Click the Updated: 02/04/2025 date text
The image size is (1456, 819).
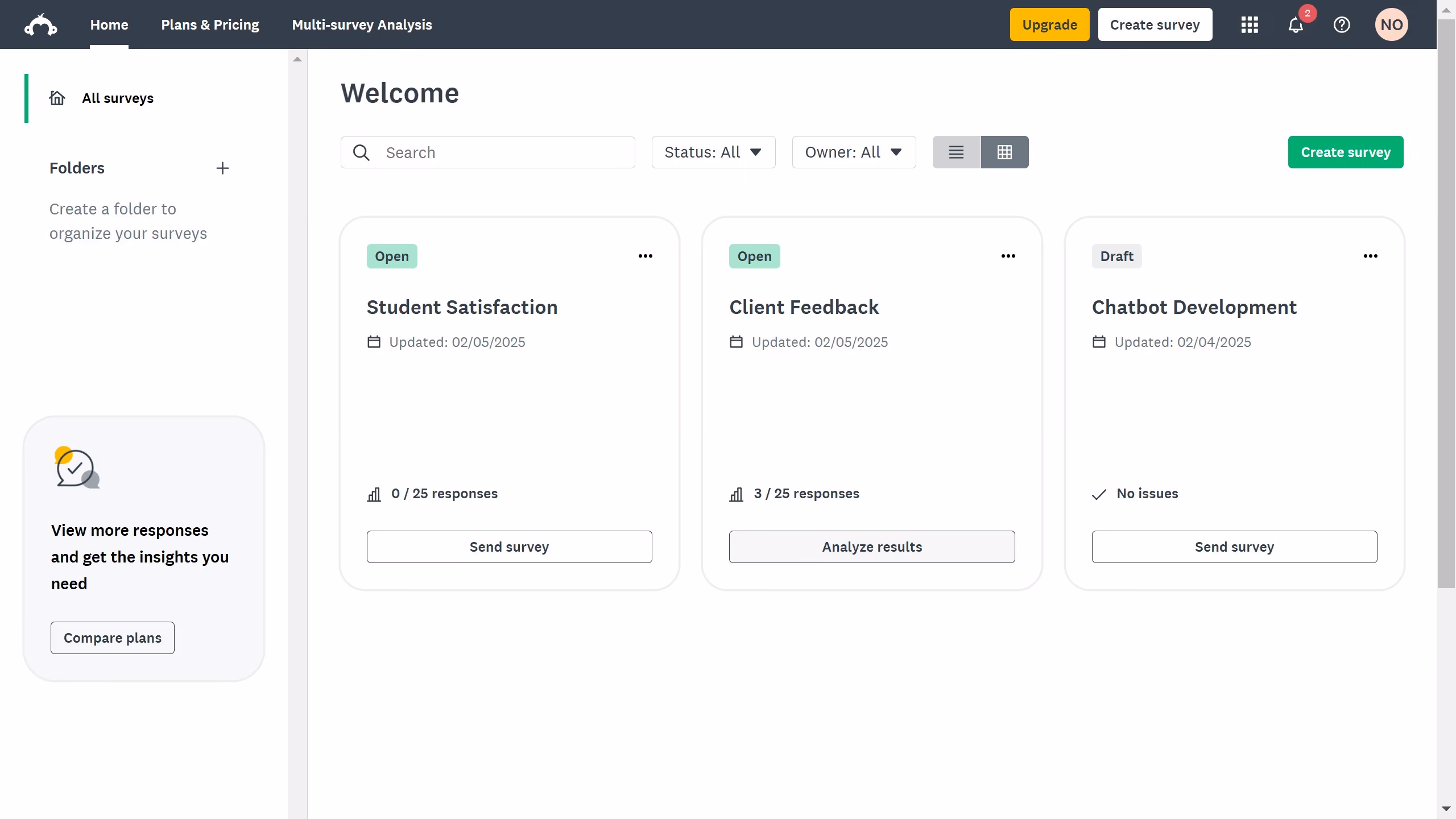click(x=1183, y=342)
